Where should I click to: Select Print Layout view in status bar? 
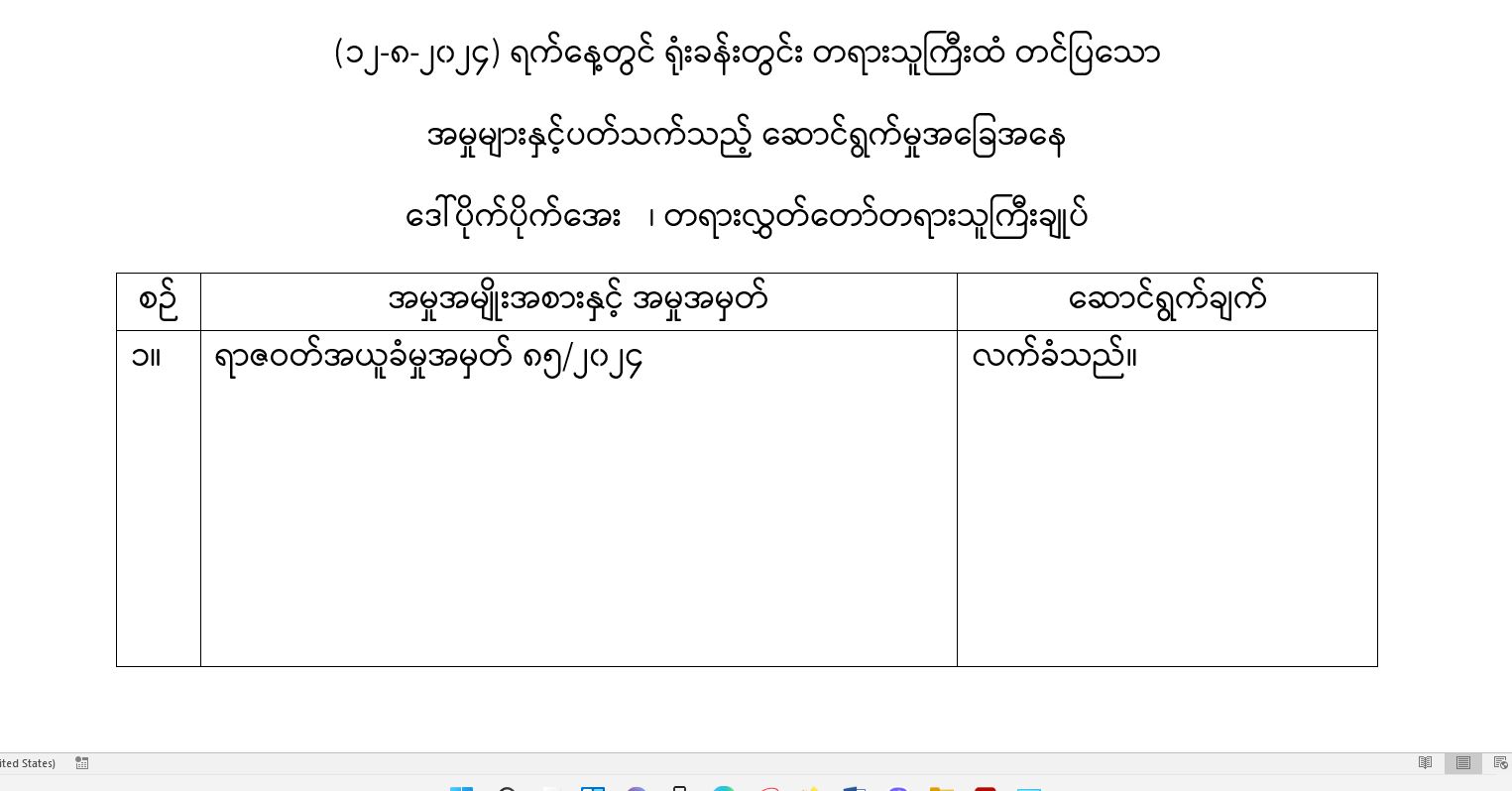pyautogui.click(x=1462, y=762)
